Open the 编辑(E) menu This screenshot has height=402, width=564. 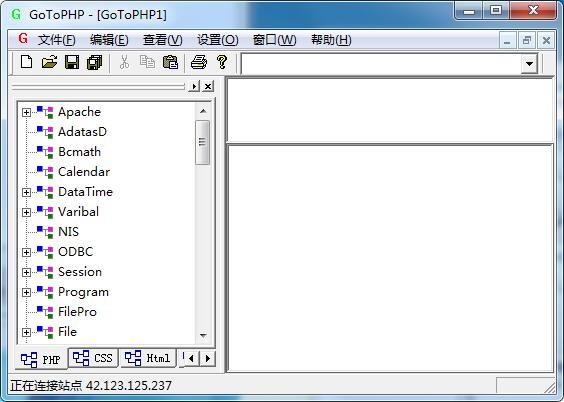[109, 40]
